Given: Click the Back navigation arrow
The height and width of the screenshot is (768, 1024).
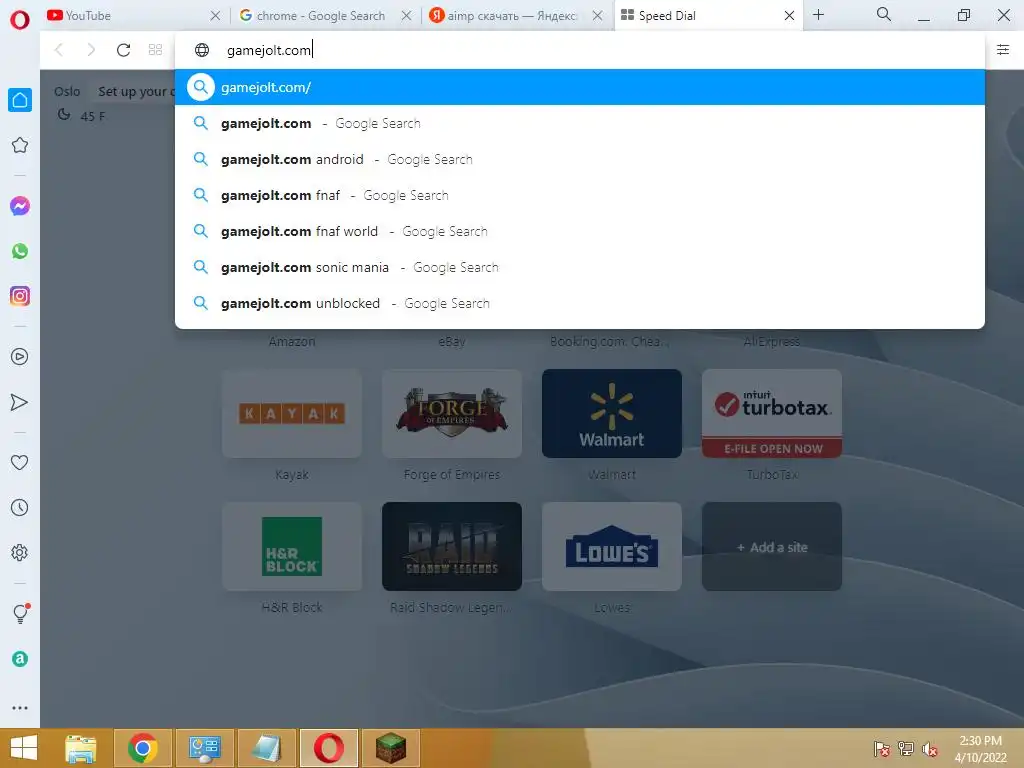Looking at the screenshot, I should pyautogui.click(x=59, y=50).
